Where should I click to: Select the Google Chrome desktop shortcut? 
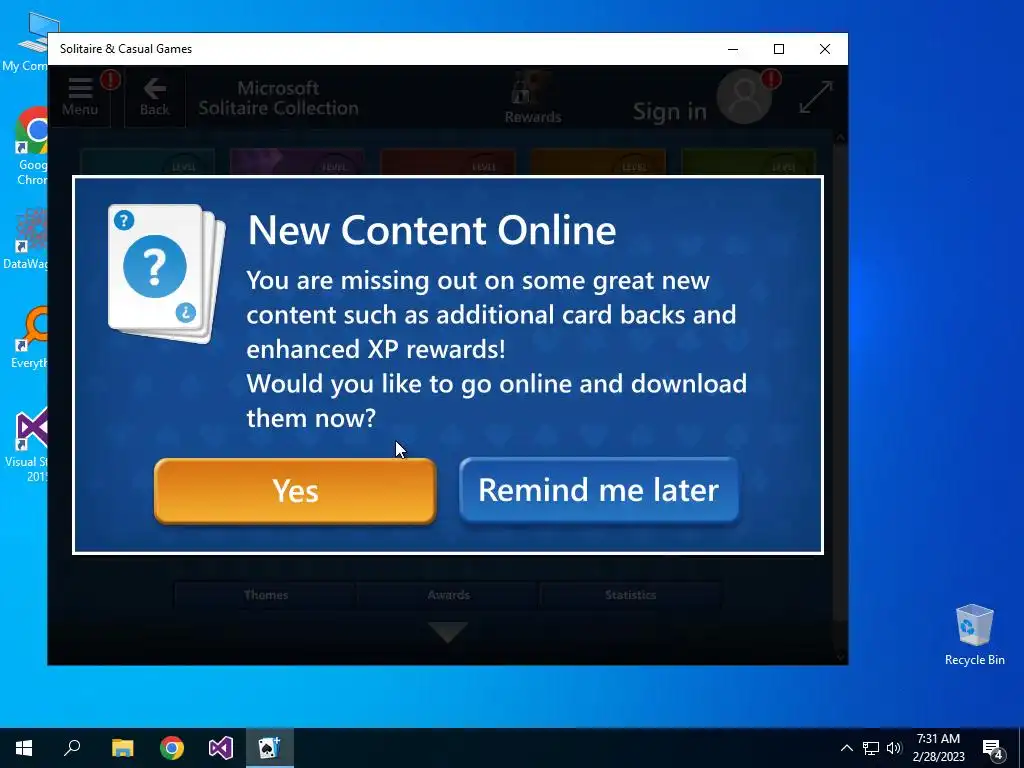(31, 146)
